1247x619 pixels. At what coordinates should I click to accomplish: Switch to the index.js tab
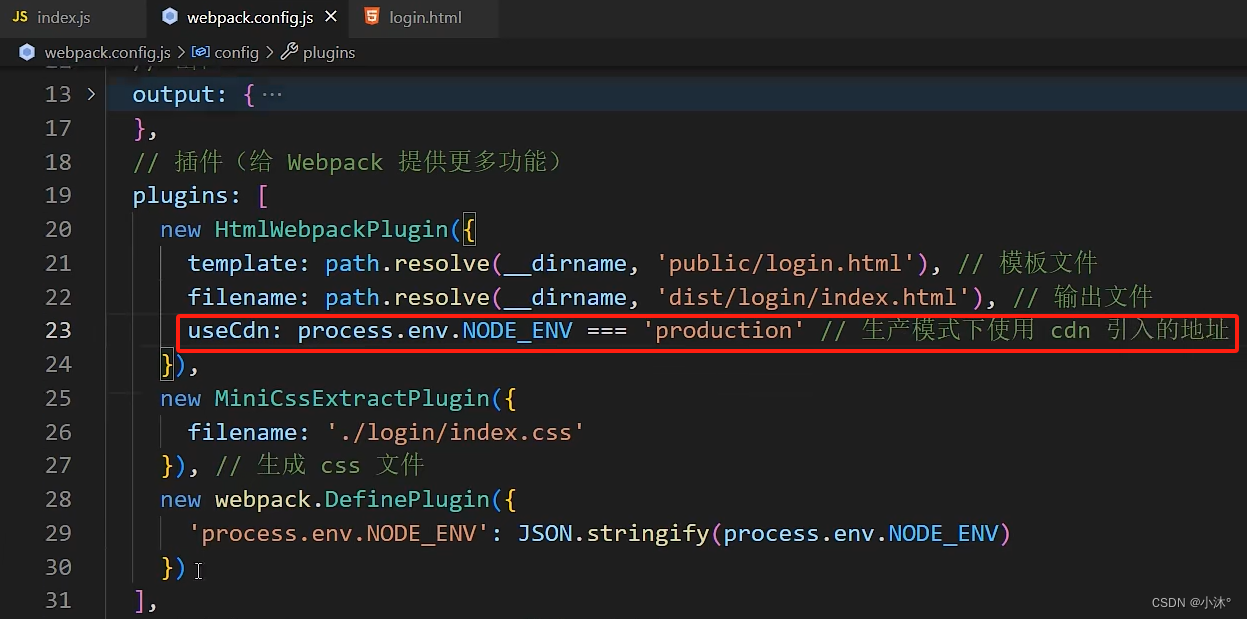click(x=62, y=16)
